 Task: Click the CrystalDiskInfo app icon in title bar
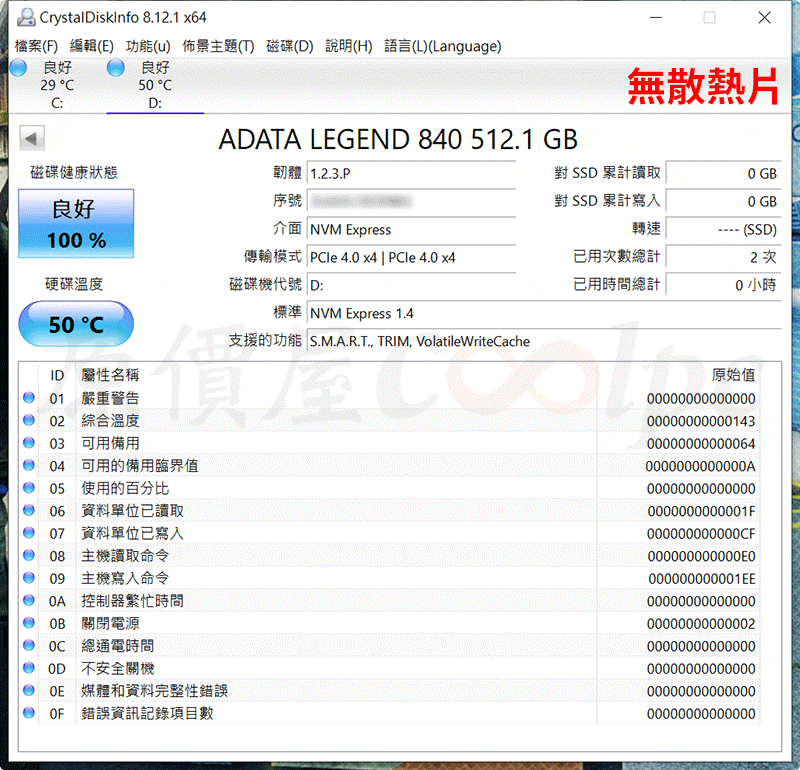(x=26, y=17)
